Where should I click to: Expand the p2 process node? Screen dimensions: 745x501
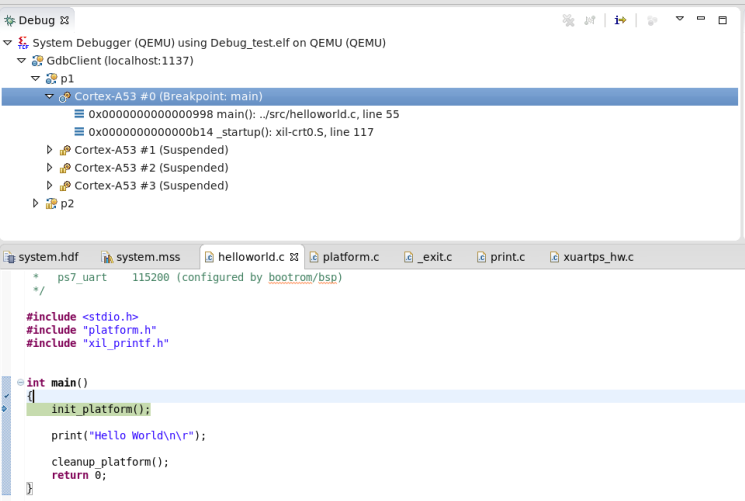pyautogui.click(x=36, y=203)
